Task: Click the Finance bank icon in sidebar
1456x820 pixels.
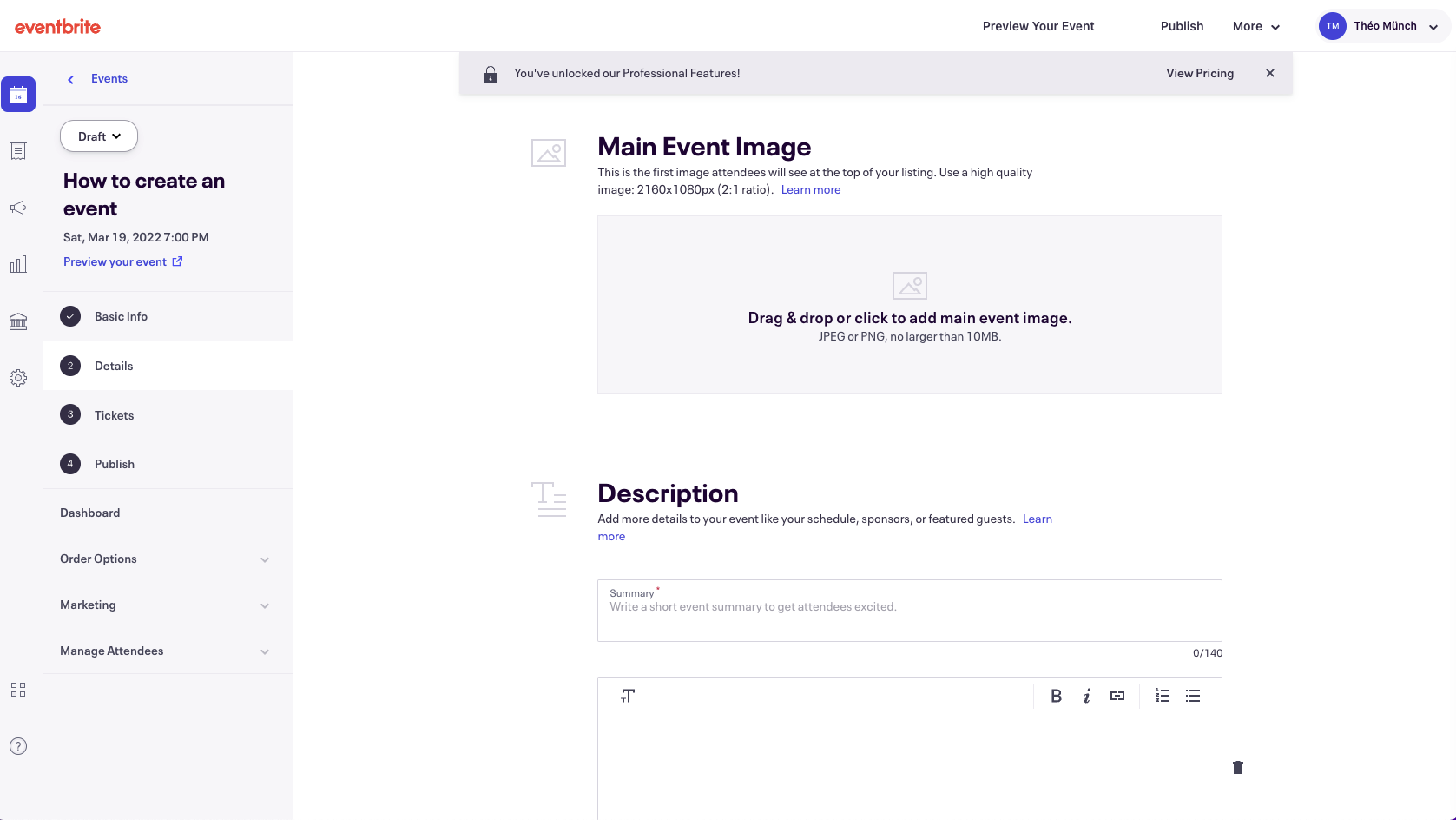Action: [18, 321]
